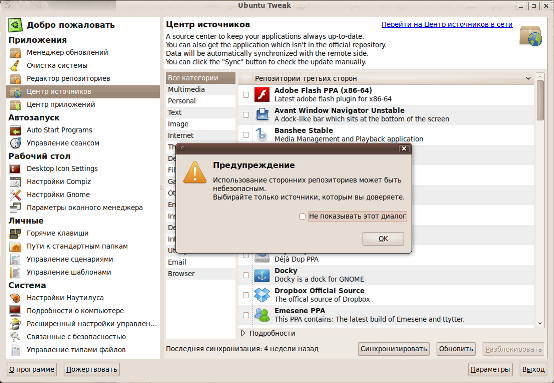
Task: Click the Banshee Stable icon
Action: pos(262,135)
